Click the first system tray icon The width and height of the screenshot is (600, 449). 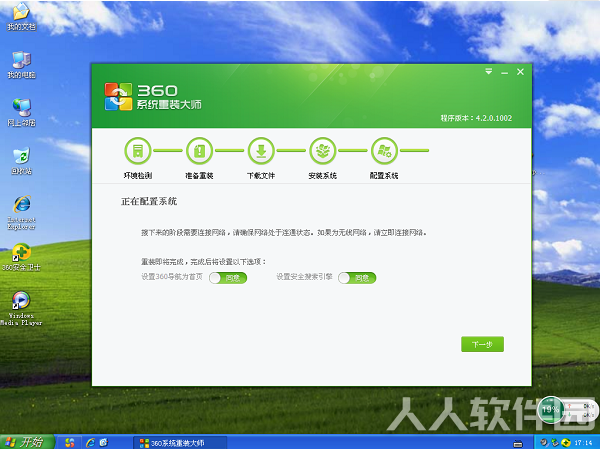pyautogui.click(x=544, y=443)
